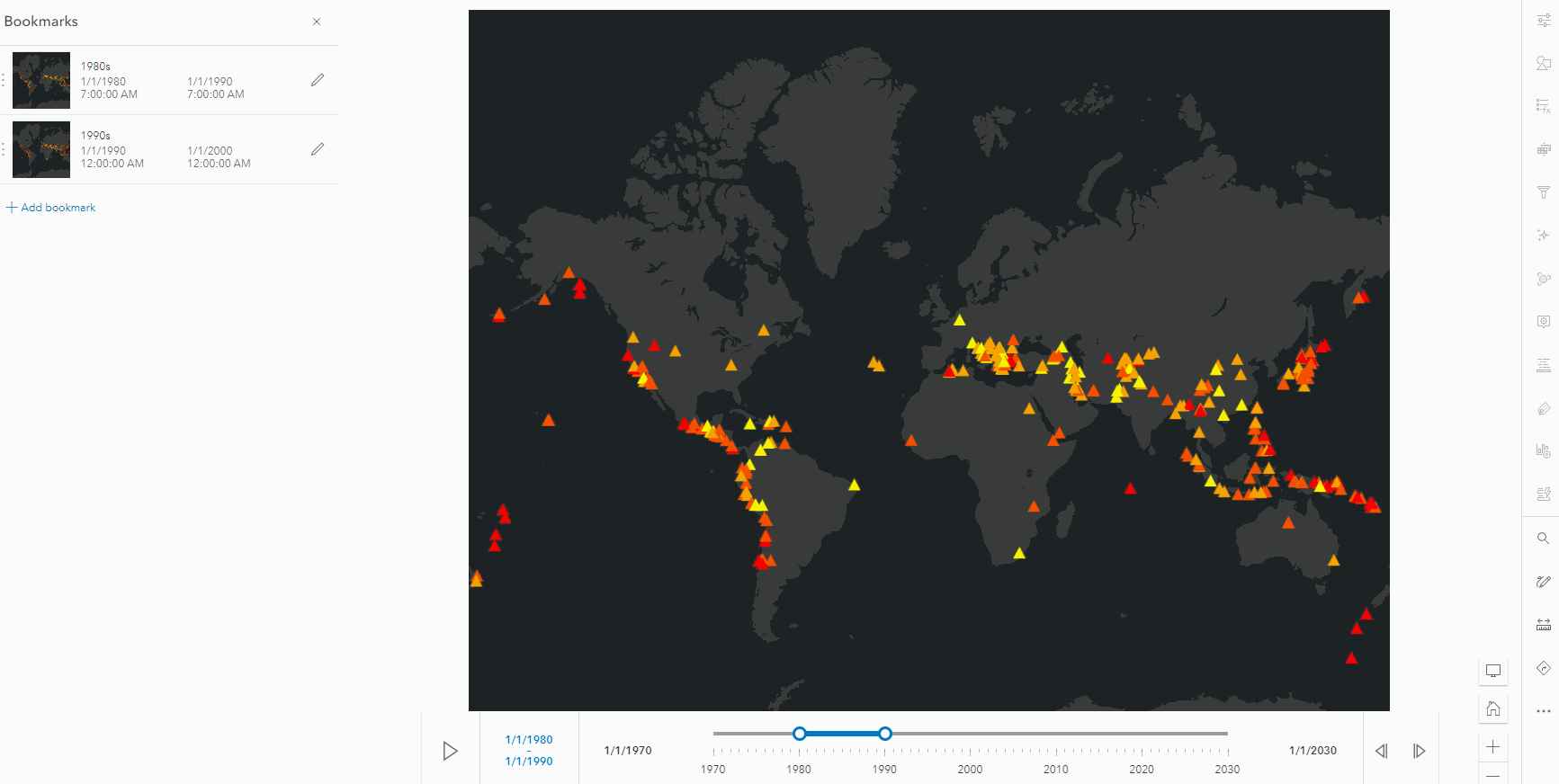Viewport: 1559px width, 784px height.
Task: Grab the 1980s bookmark drag handle
Action: pos(4,80)
